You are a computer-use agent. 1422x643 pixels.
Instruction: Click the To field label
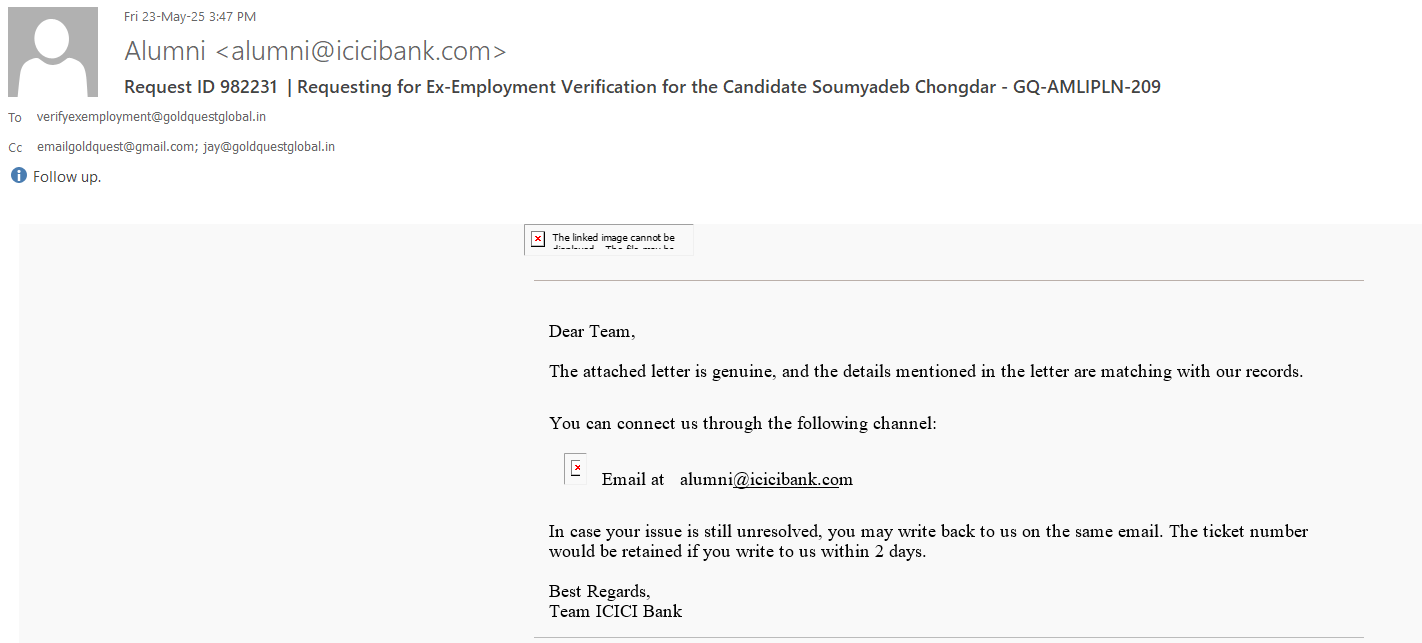[x=15, y=118]
